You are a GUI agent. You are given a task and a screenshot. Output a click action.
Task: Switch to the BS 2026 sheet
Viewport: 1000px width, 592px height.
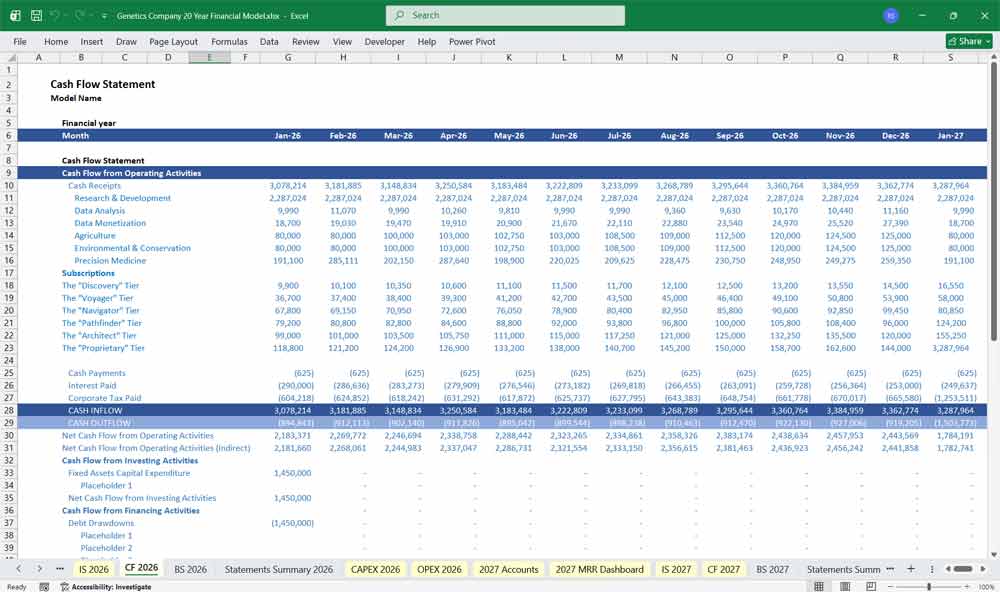tap(190, 568)
